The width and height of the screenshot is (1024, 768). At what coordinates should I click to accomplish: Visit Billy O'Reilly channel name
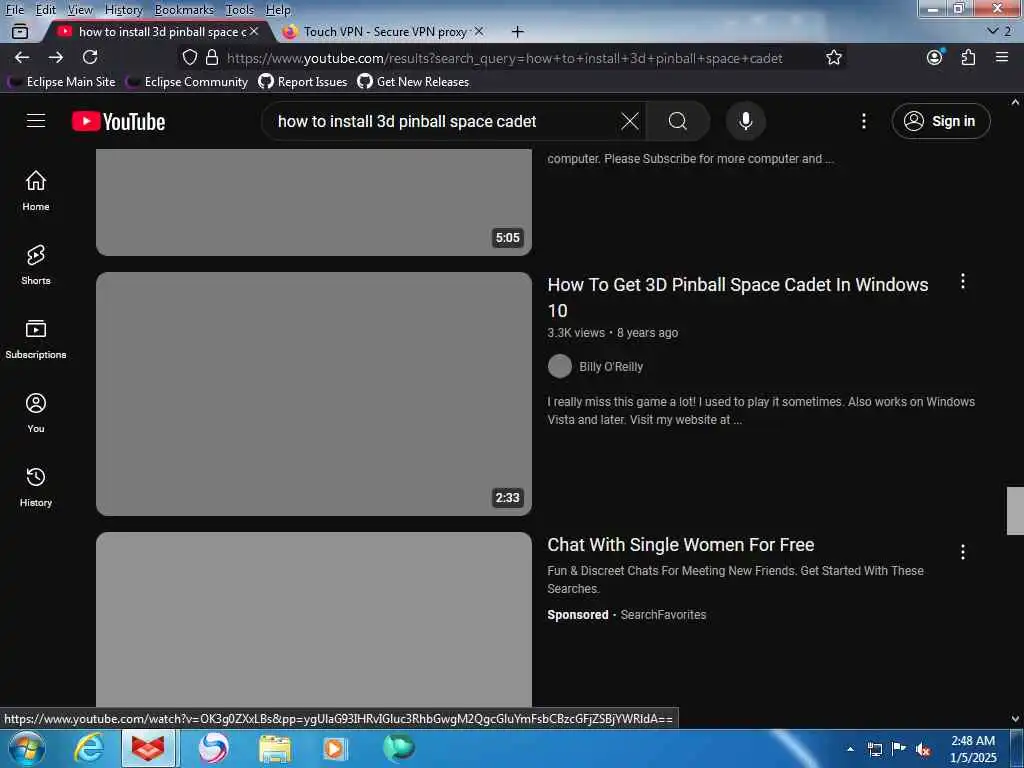pyautogui.click(x=611, y=366)
